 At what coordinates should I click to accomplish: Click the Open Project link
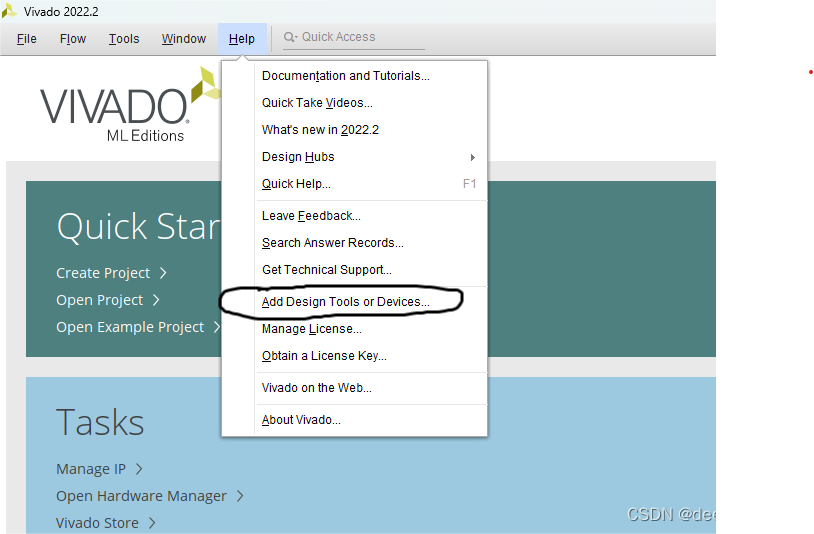click(100, 300)
